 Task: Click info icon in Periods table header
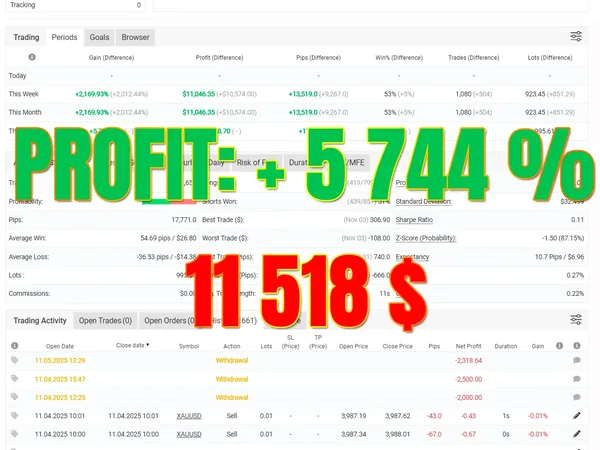32,57
